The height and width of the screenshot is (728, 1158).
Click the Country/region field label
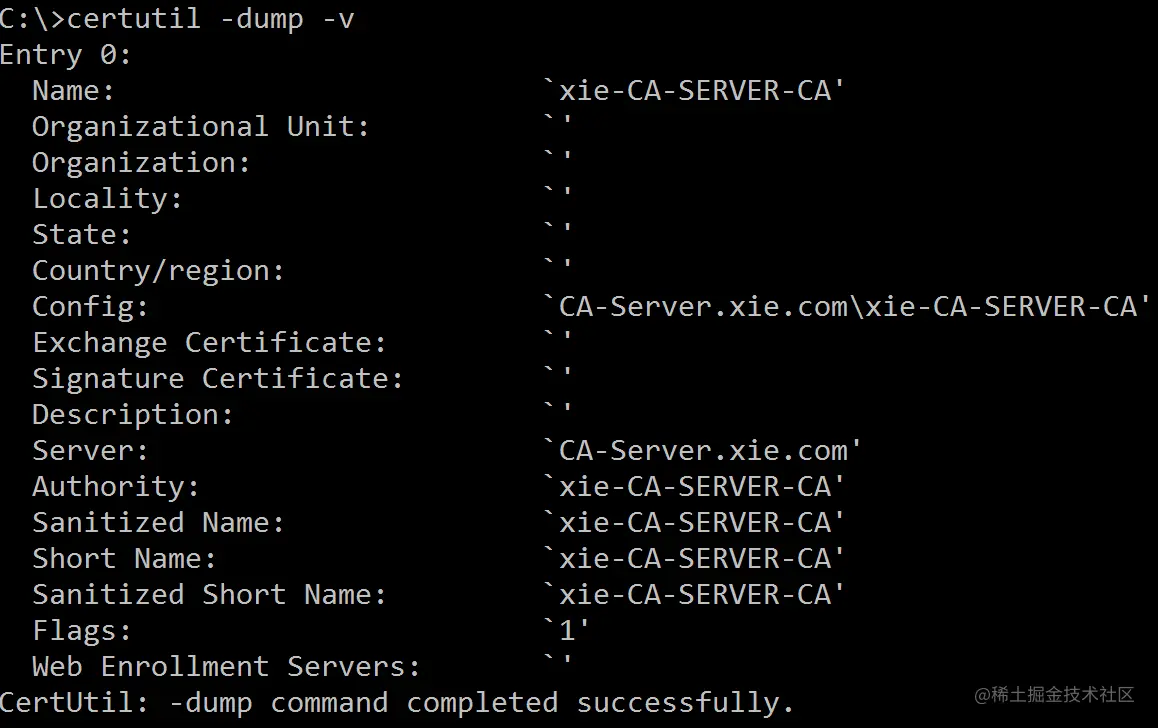[x=158, y=271]
